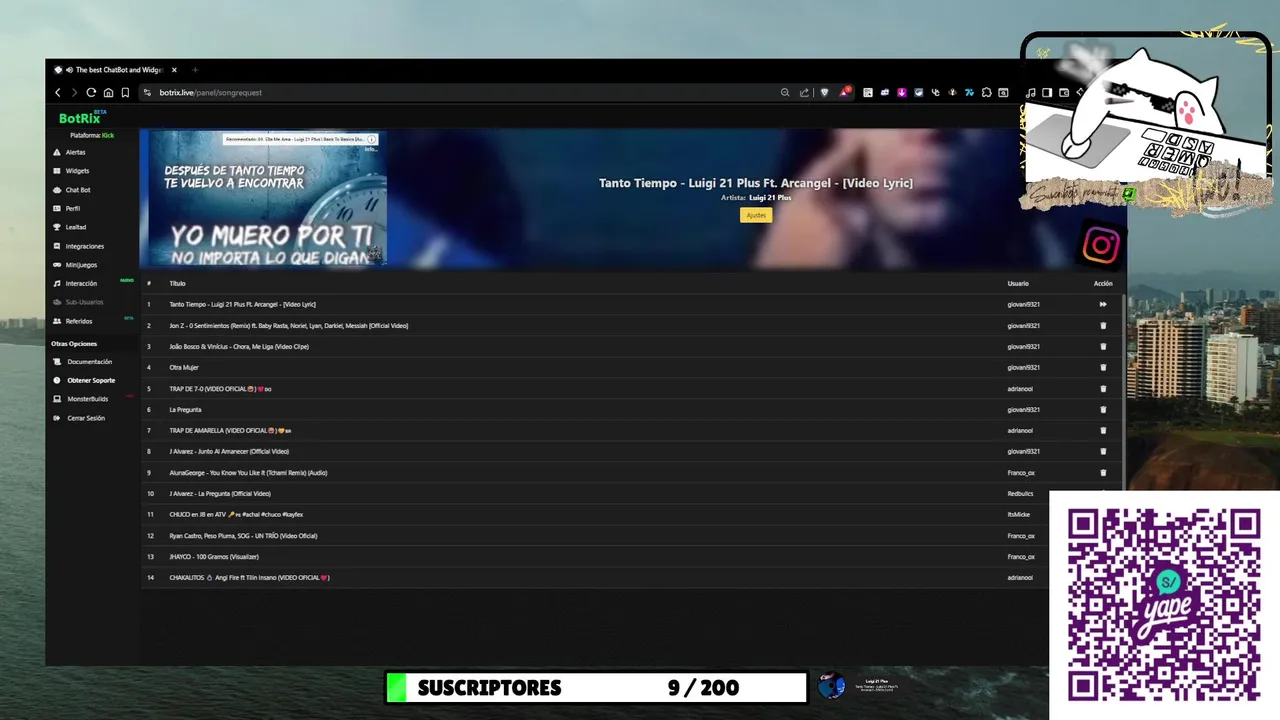
Task: Open the Perfil page
Action: [72, 208]
